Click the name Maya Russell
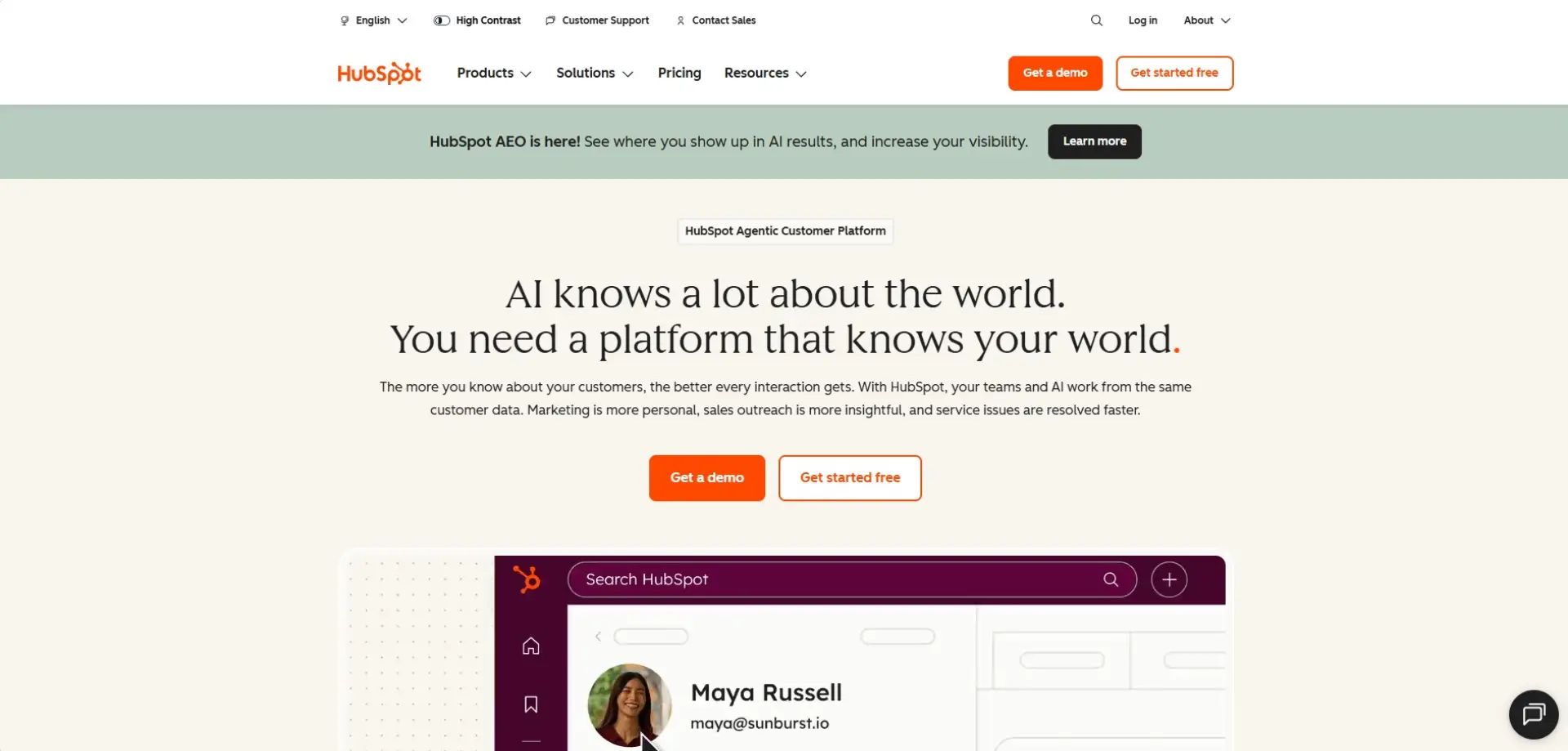Screen dimensions: 1568x751 pyautogui.click(x=766, y=692)
